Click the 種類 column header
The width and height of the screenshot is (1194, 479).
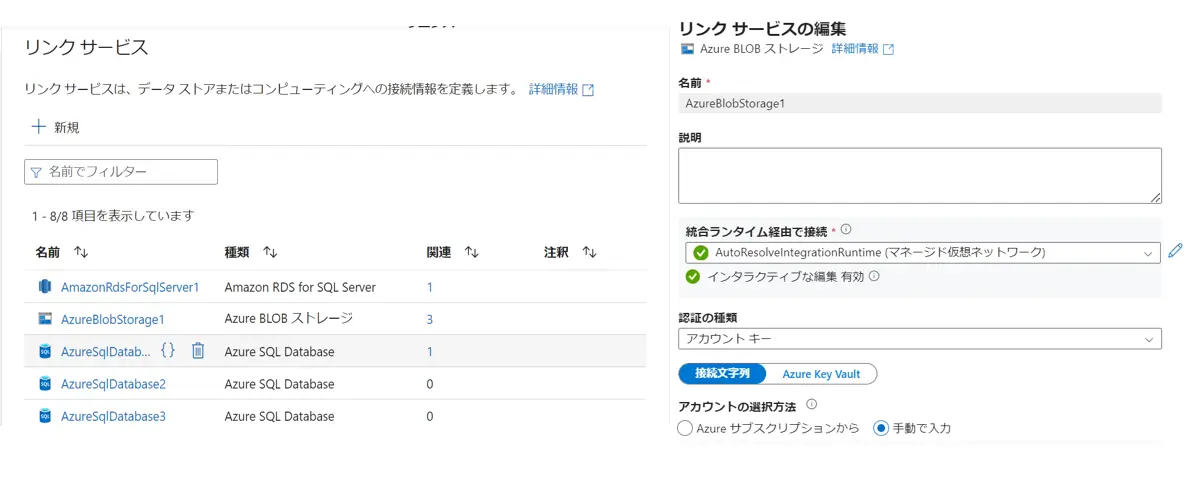coord(236,252)
